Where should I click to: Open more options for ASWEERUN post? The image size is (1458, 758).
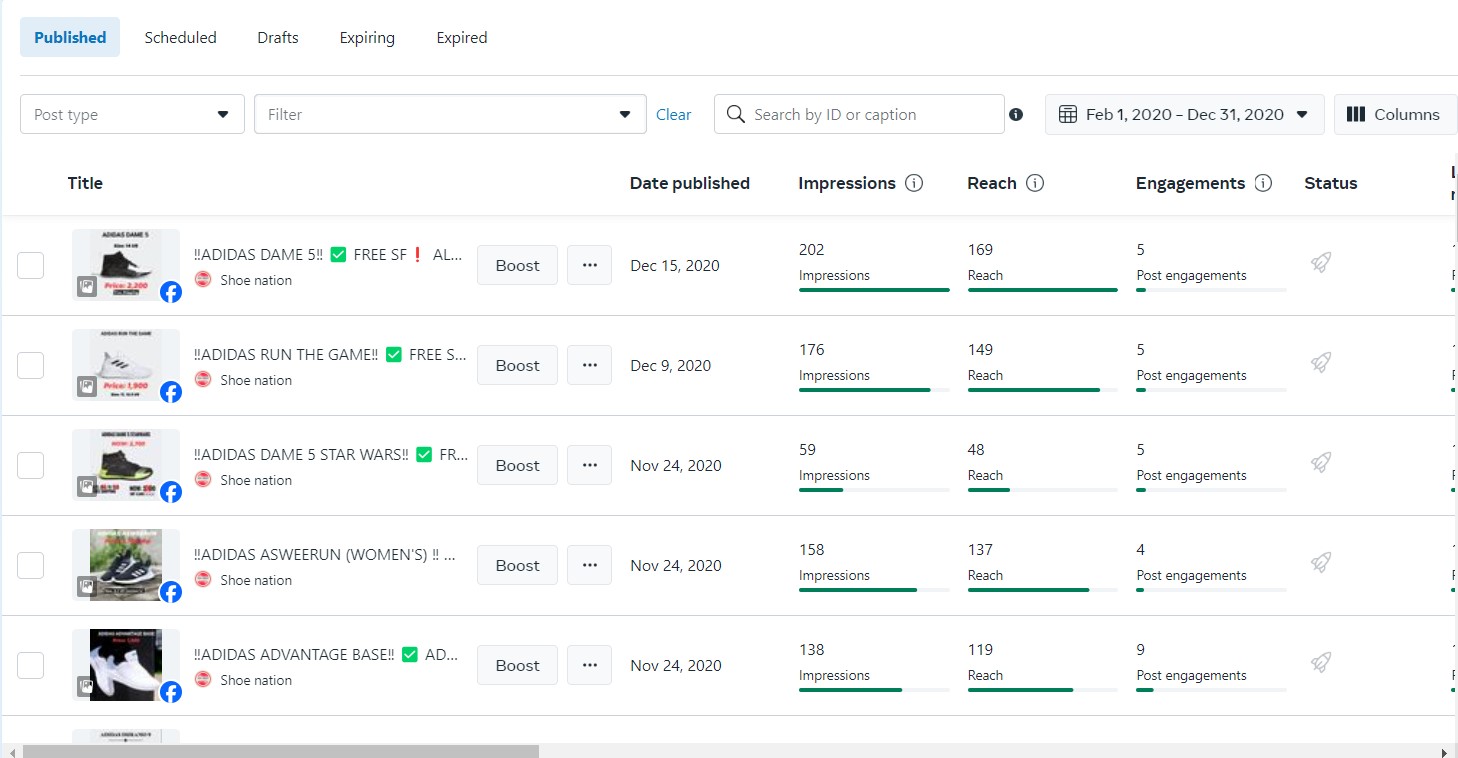[x=589, y=565]
